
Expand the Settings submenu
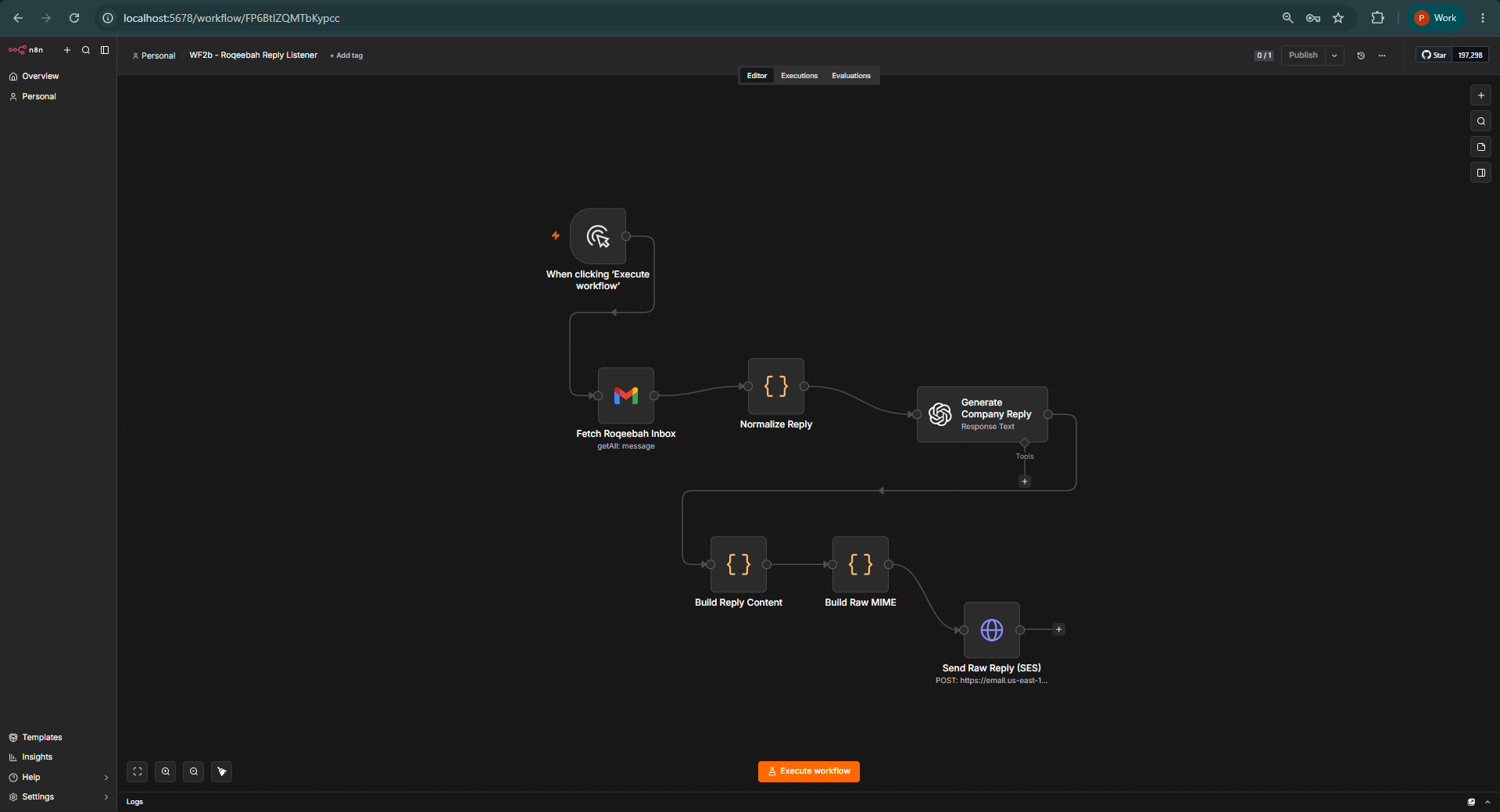click(x=106, y=797)
